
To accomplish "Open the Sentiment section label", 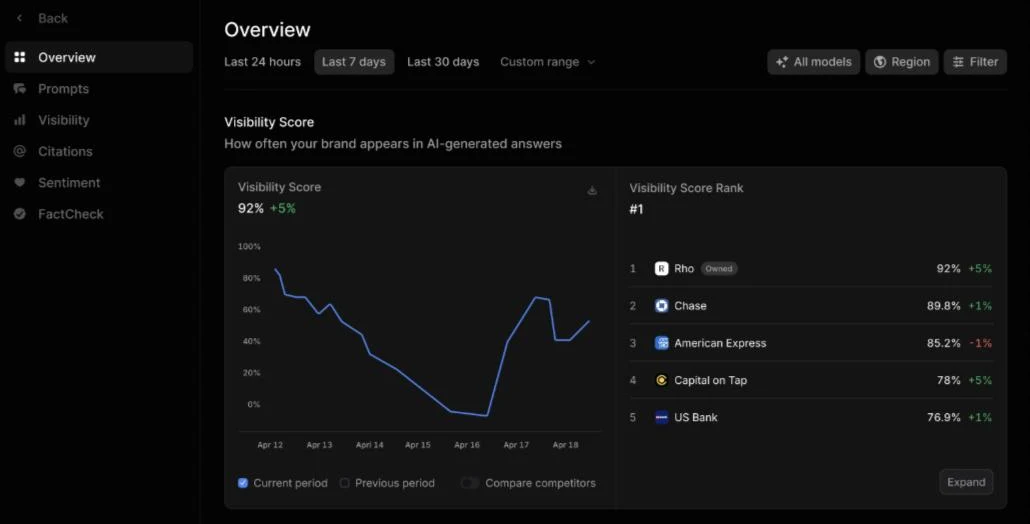I will coord(69,183).
